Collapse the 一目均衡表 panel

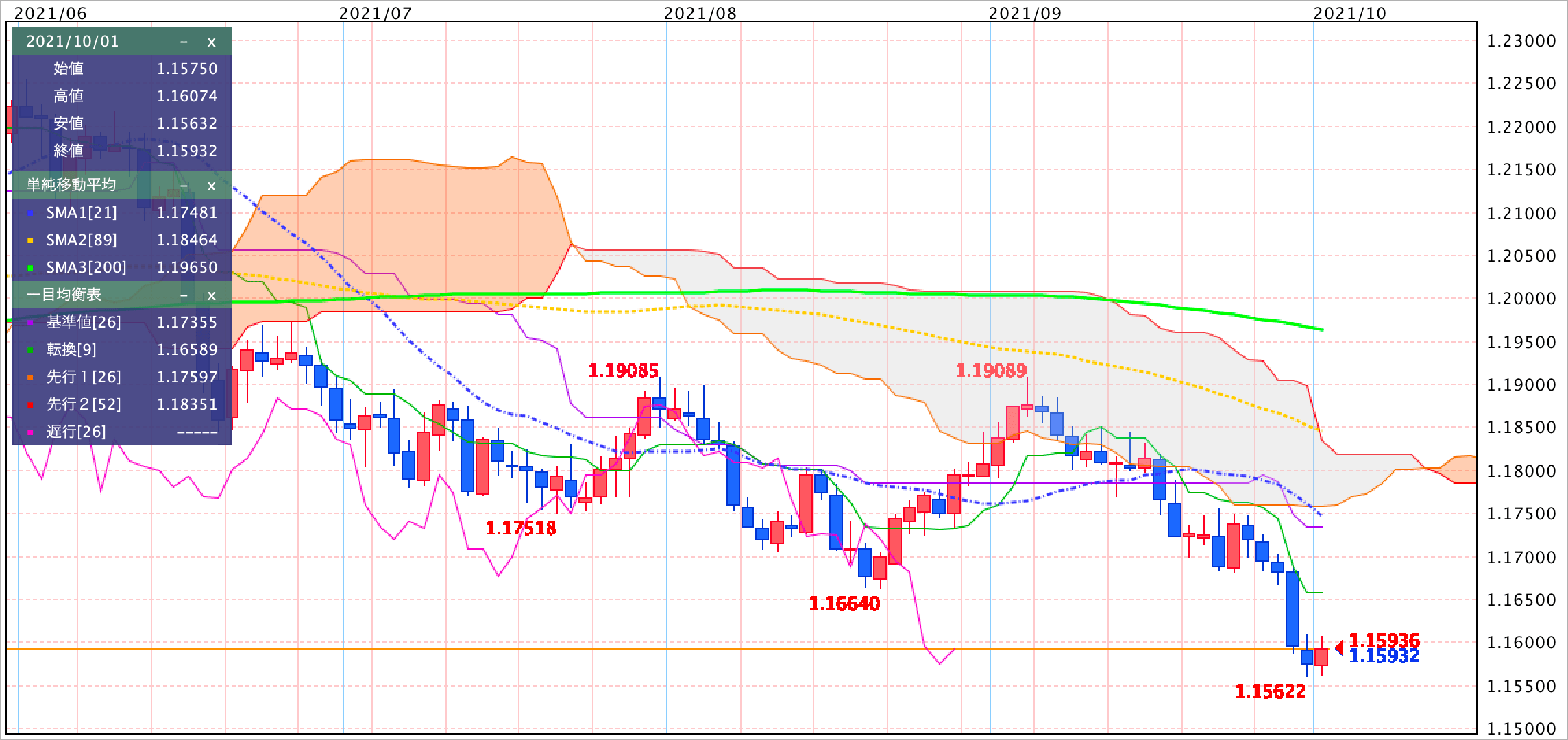tap(184, 295)
